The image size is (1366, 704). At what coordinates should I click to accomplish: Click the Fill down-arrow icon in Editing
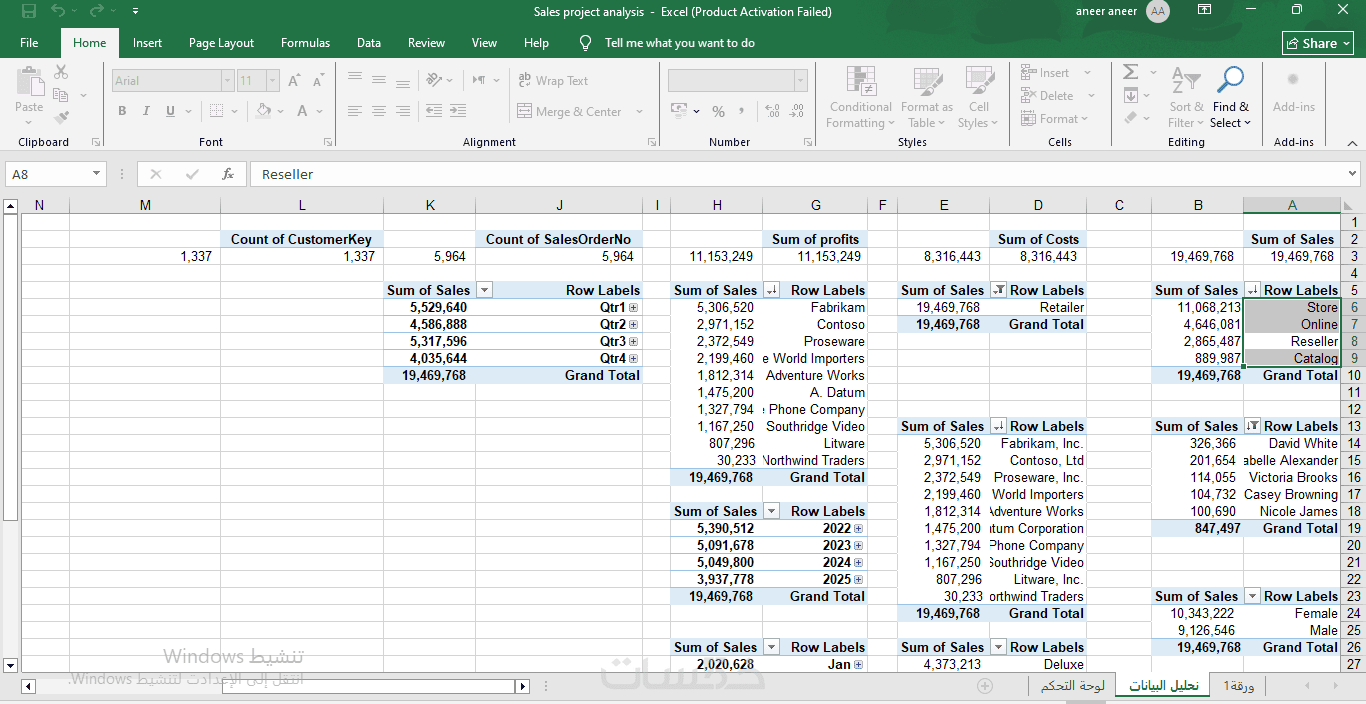click(1130, 96)
